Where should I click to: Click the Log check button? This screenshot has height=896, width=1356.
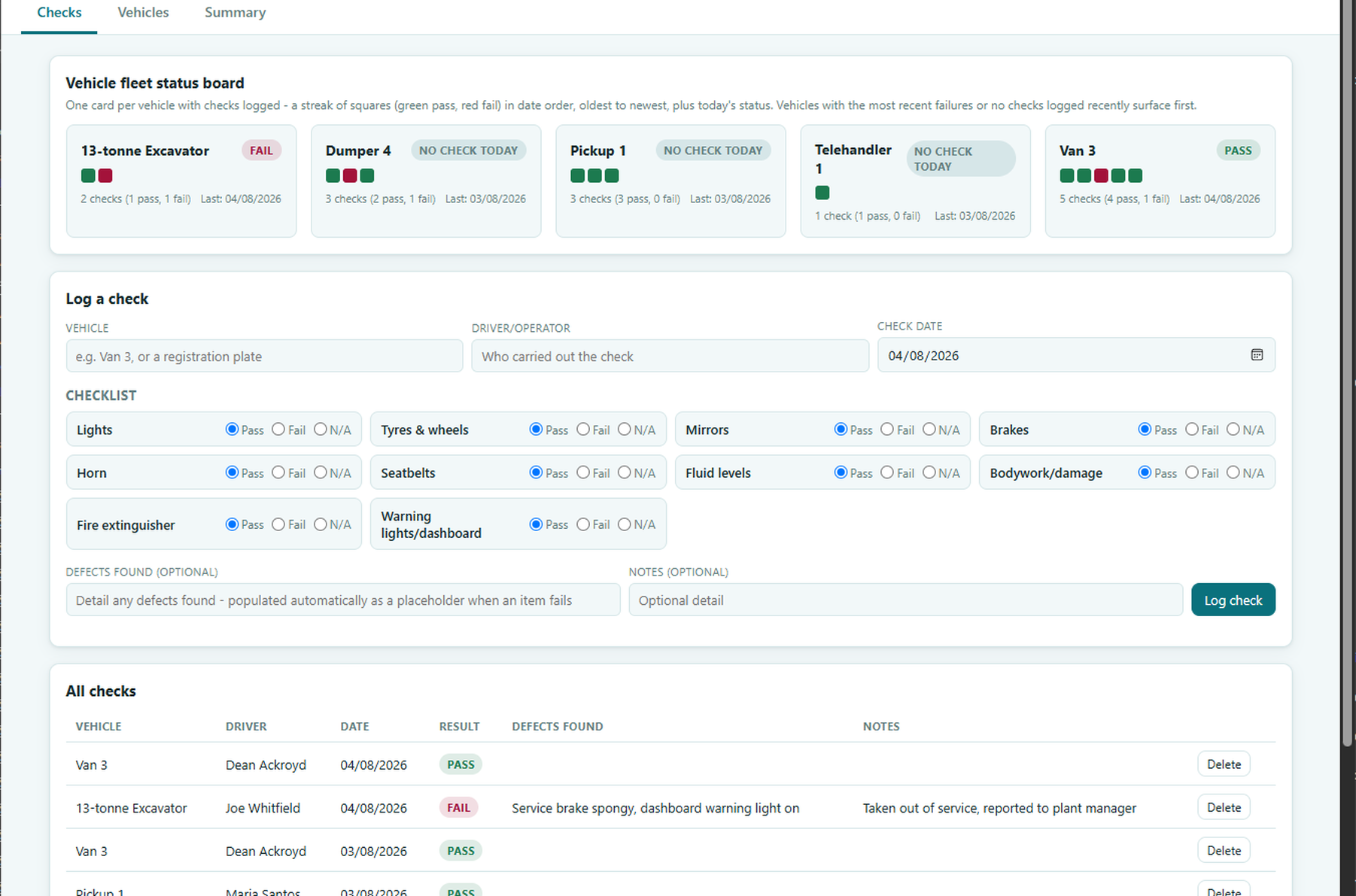click(1233, 600)
